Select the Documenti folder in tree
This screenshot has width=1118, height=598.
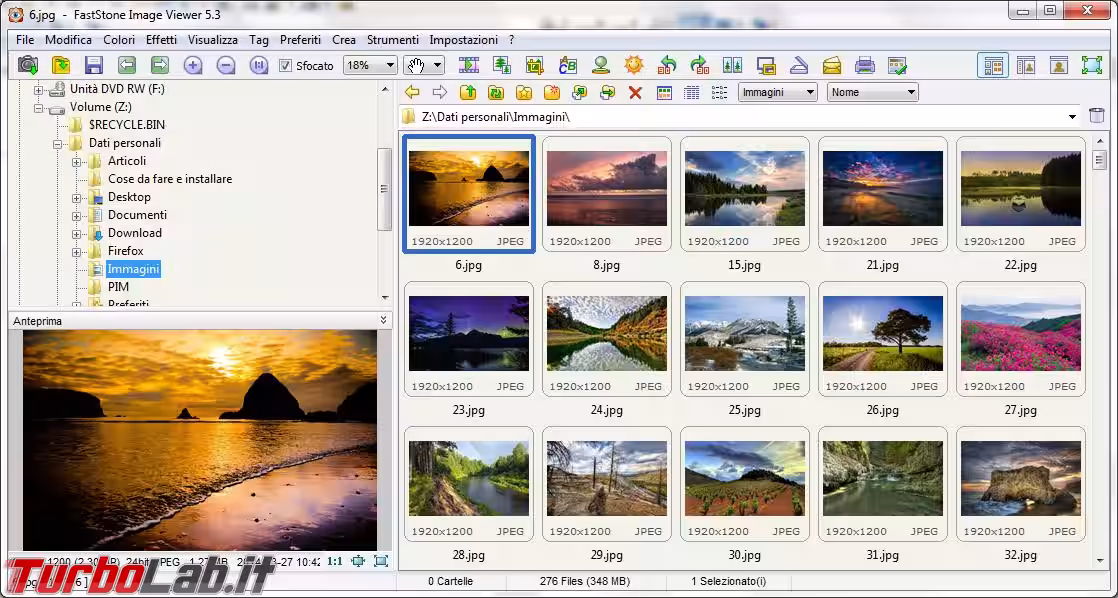point(137,215)
